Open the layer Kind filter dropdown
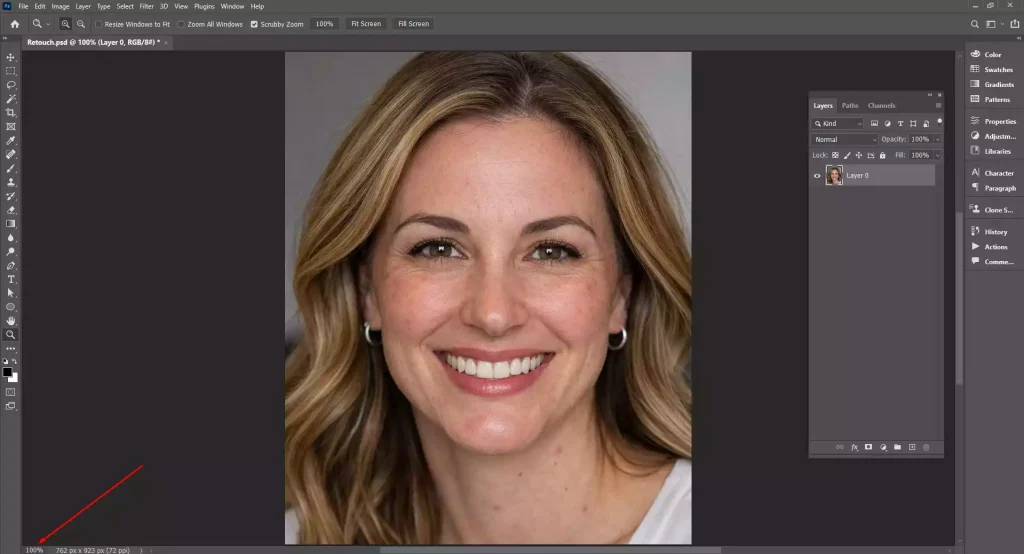The width and height of the screenshot is (1024, 554). coord(838,123)
